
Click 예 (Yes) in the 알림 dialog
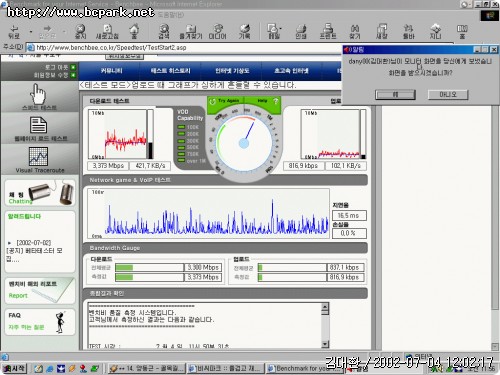click(395, 95)
